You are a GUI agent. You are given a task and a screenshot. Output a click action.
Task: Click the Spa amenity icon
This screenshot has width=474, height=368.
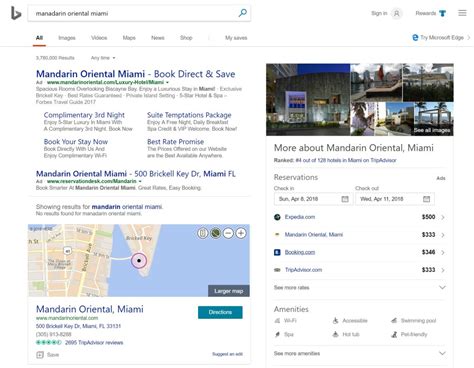point(277,334)
